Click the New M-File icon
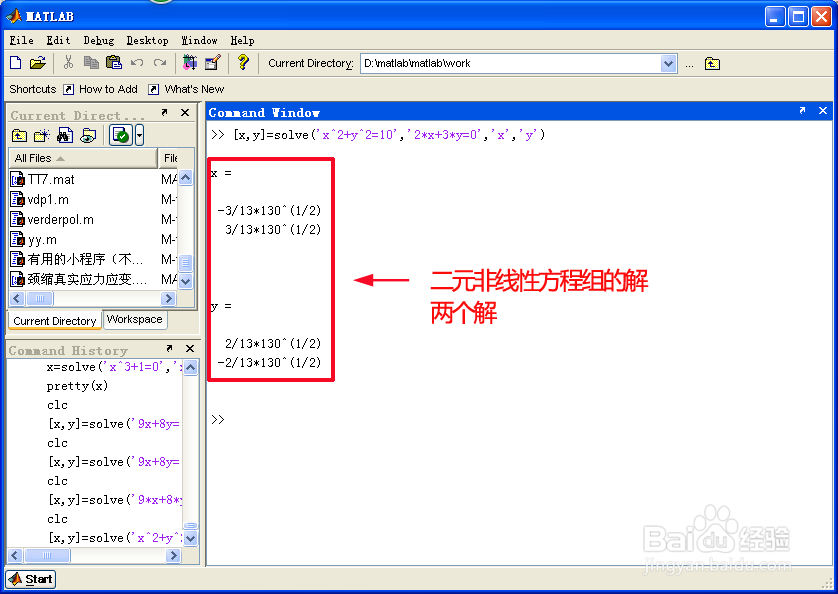Image resolution: width=838 pixels, height=594 pixels. [16, 63]
